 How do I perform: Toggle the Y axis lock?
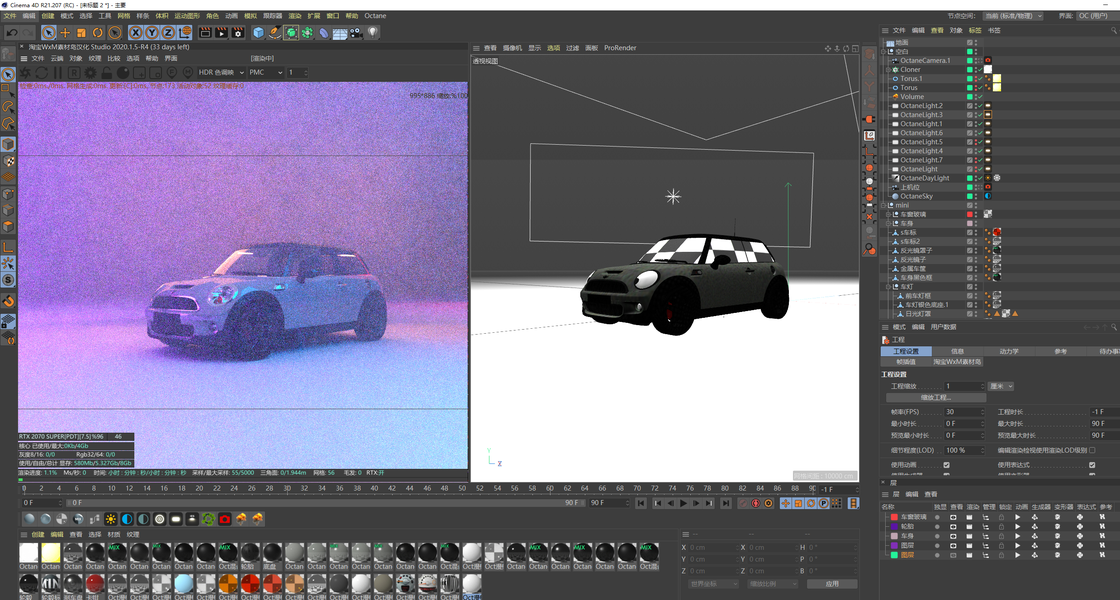(151, 32)
